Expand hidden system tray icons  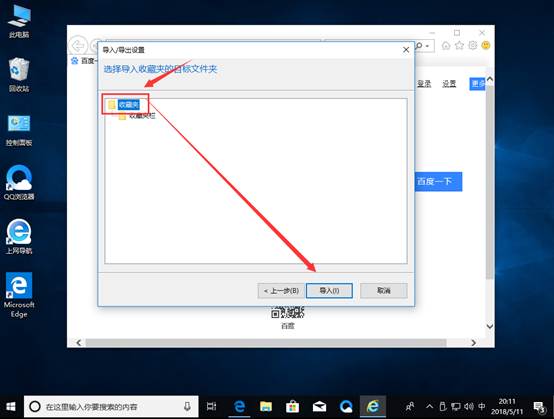tap(429, 407)
